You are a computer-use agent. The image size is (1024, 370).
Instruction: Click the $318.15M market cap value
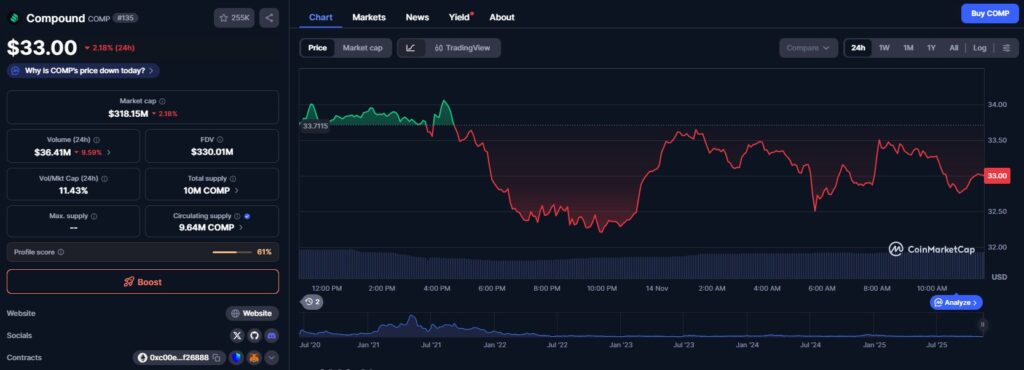[x=129, y=114]
